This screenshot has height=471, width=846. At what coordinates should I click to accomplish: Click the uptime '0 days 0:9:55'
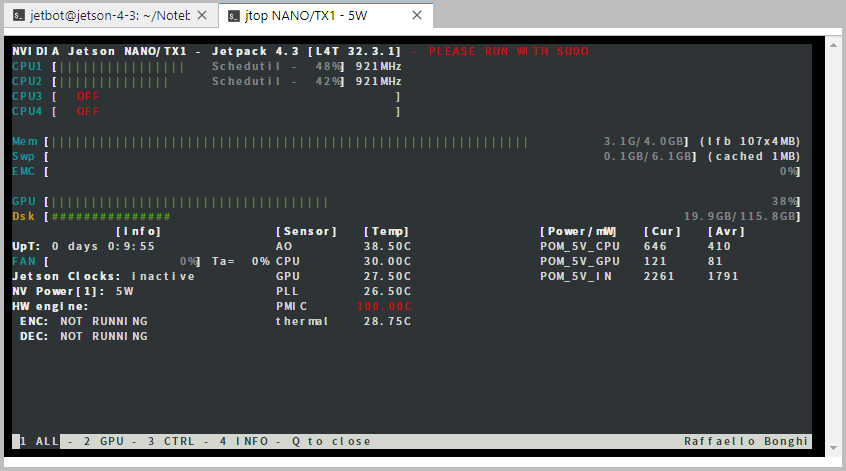pyautogui.click(x=103, y=247)
